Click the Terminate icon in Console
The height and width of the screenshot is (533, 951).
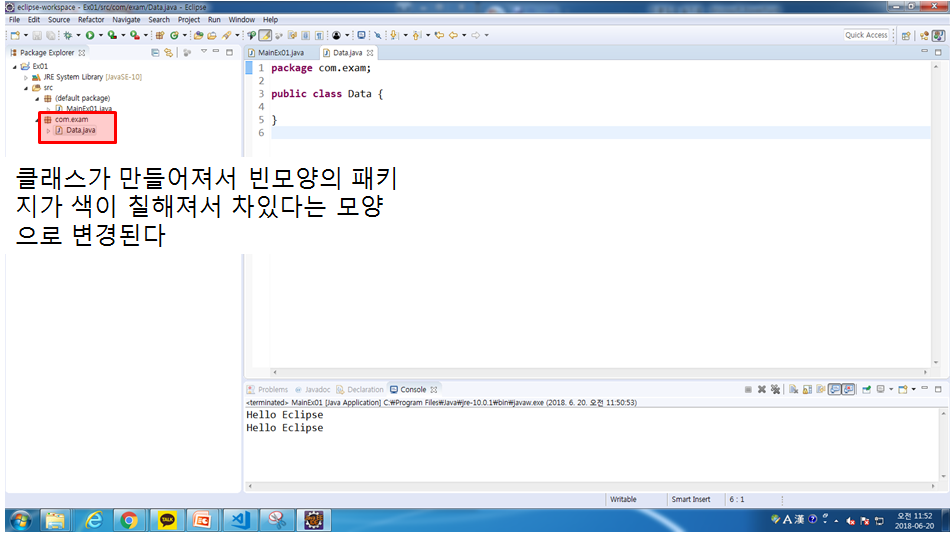point(748,389)
